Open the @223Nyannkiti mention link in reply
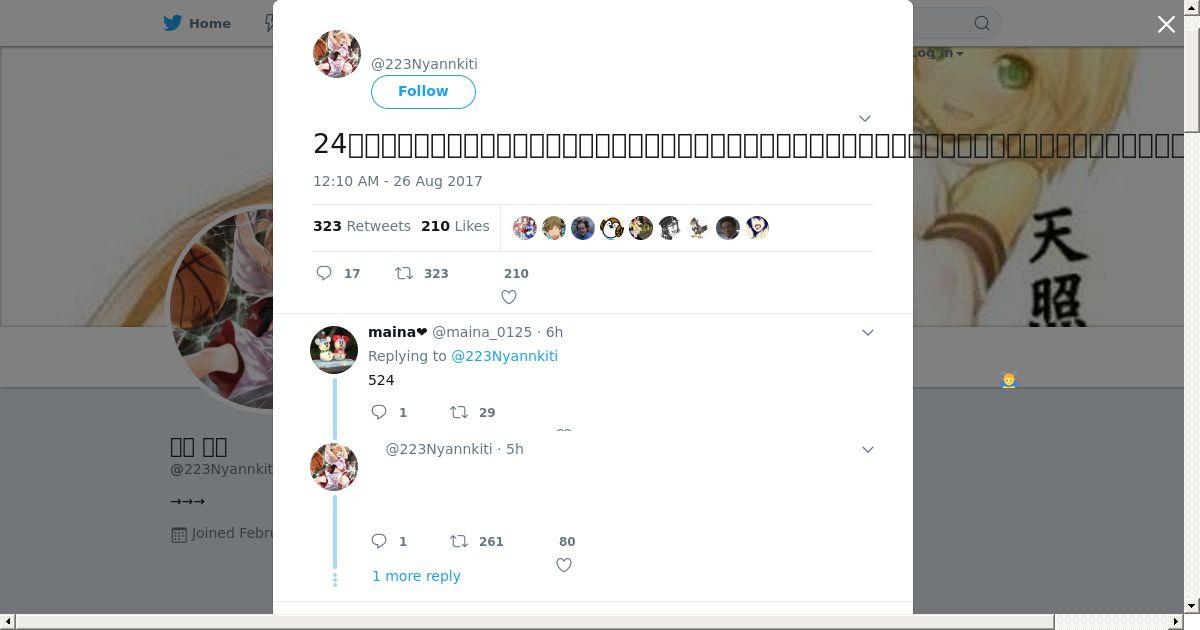1200x630 pixels. [504, 356]
